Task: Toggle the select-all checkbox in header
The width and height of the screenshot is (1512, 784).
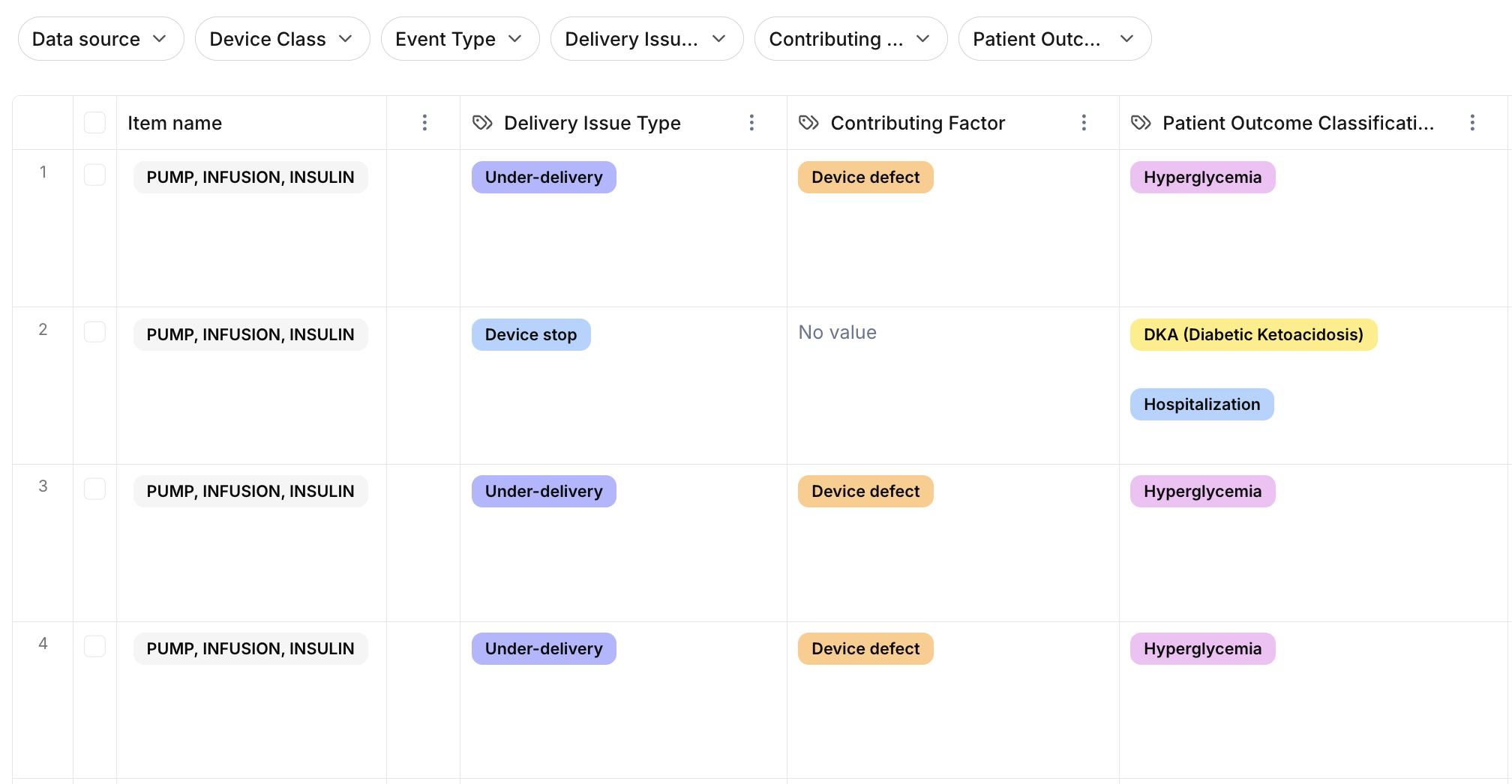Action: [x=94, y=123]
